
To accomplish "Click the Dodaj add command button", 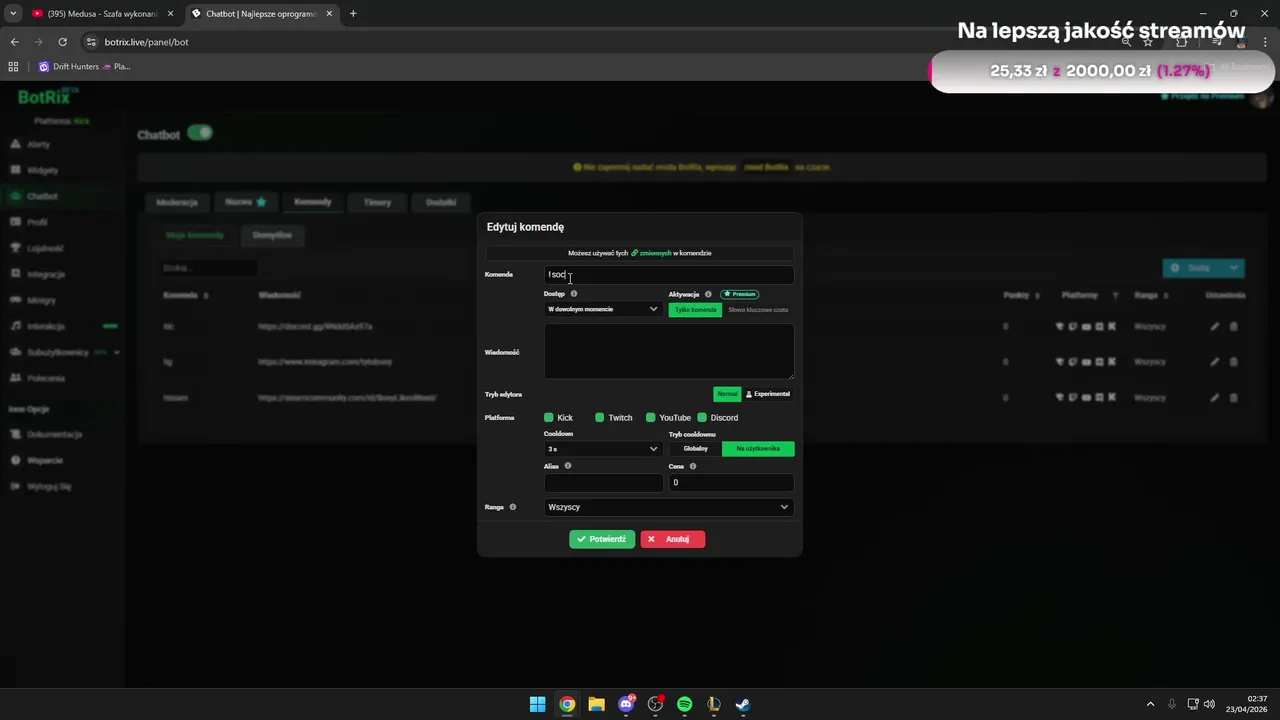I will click(x=1193, y=268).
